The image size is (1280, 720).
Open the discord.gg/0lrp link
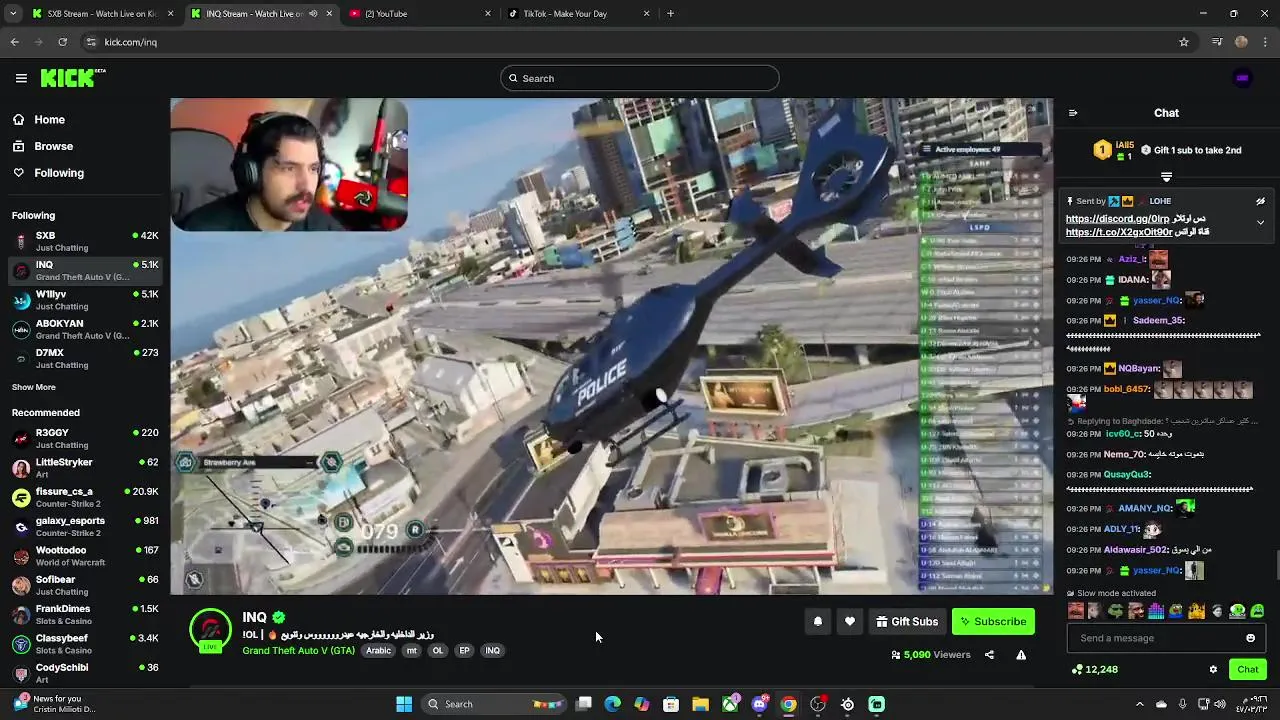(x=1117, y=218)
